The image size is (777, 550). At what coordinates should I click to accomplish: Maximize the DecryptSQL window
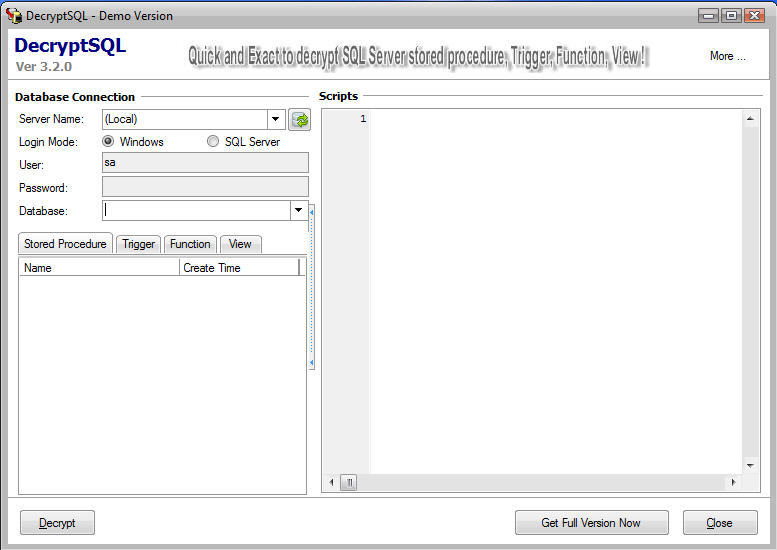point(731,16)
